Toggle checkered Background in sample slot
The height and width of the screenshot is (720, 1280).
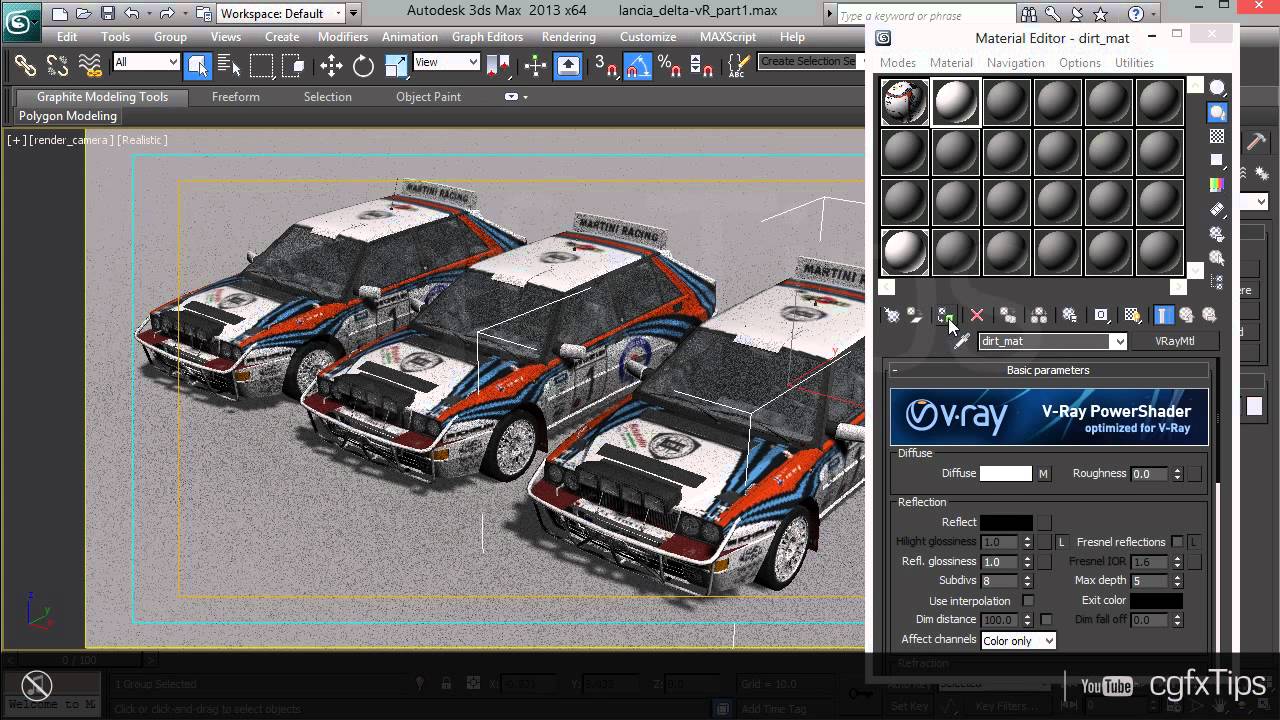point(1217,136)
